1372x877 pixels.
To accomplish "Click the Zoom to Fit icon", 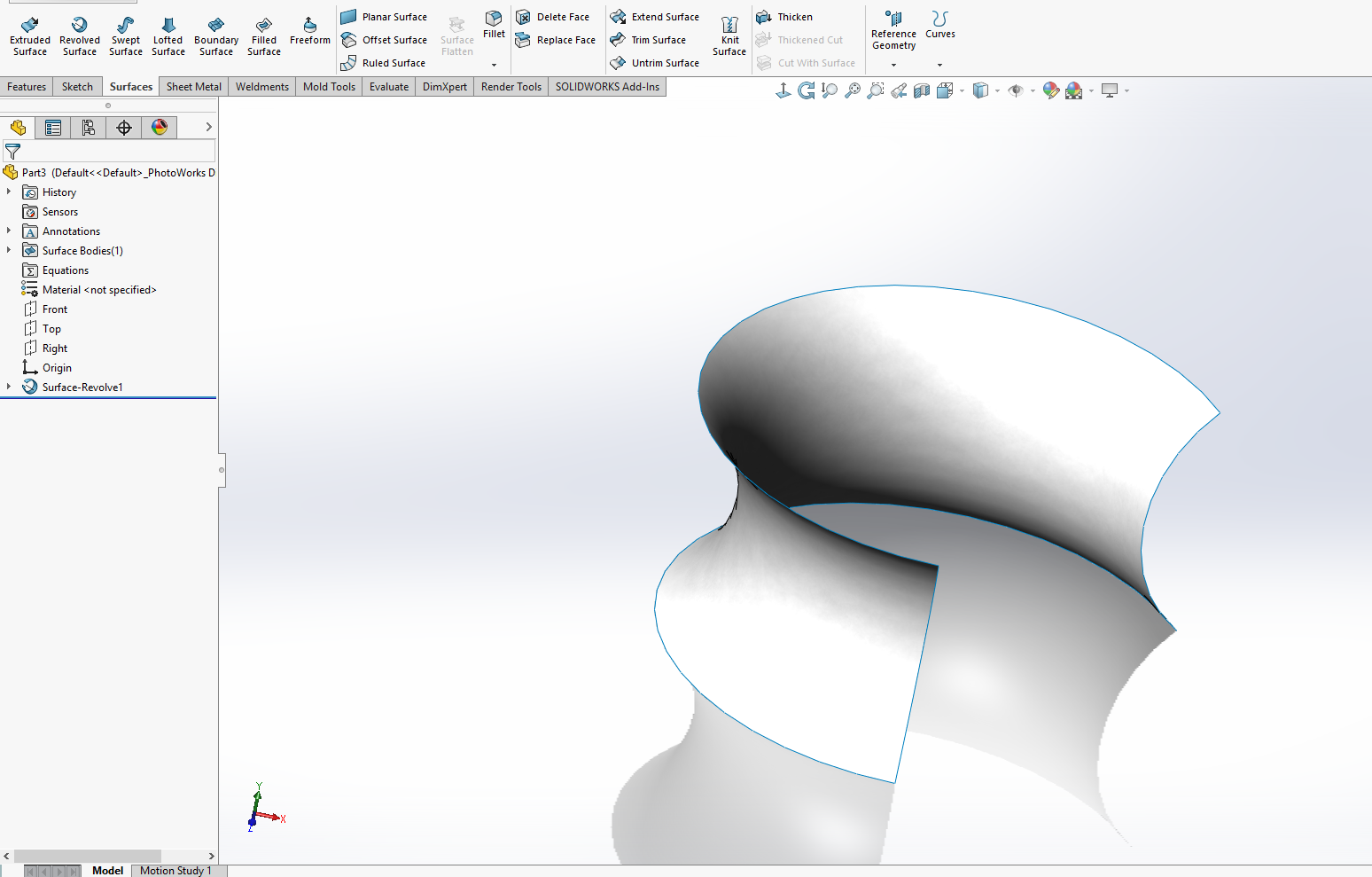I will pyautogui.click(x=853, y=90).
